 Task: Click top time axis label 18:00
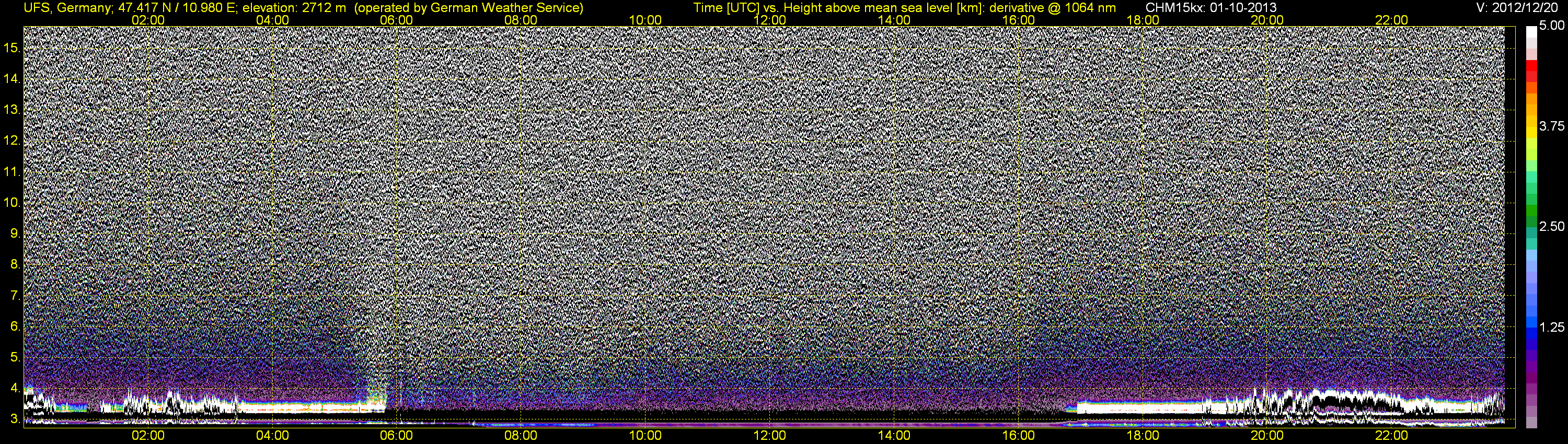(x=1143, y=20)
